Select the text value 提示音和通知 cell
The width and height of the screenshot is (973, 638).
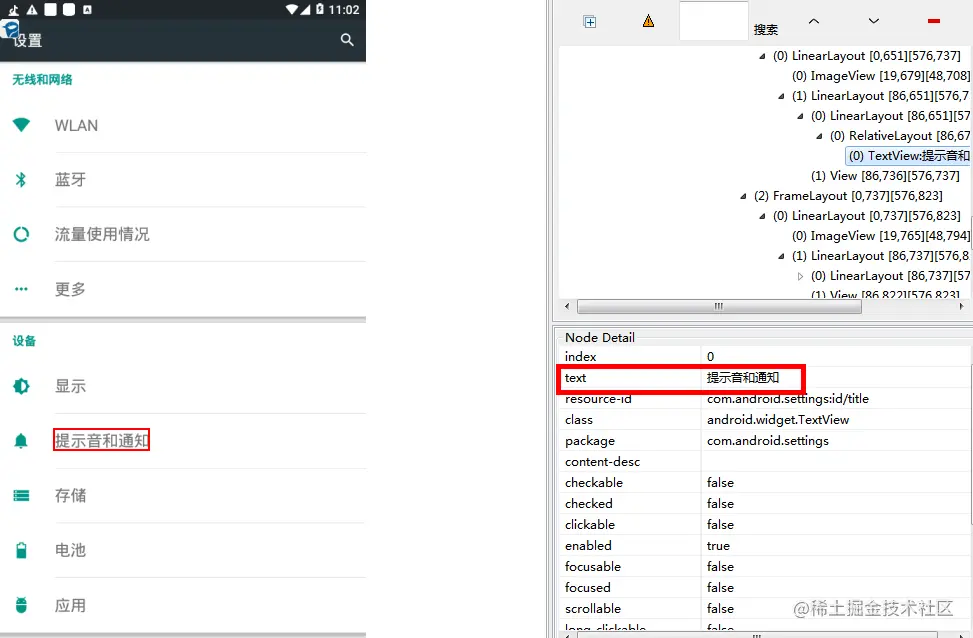pos(835,377)
